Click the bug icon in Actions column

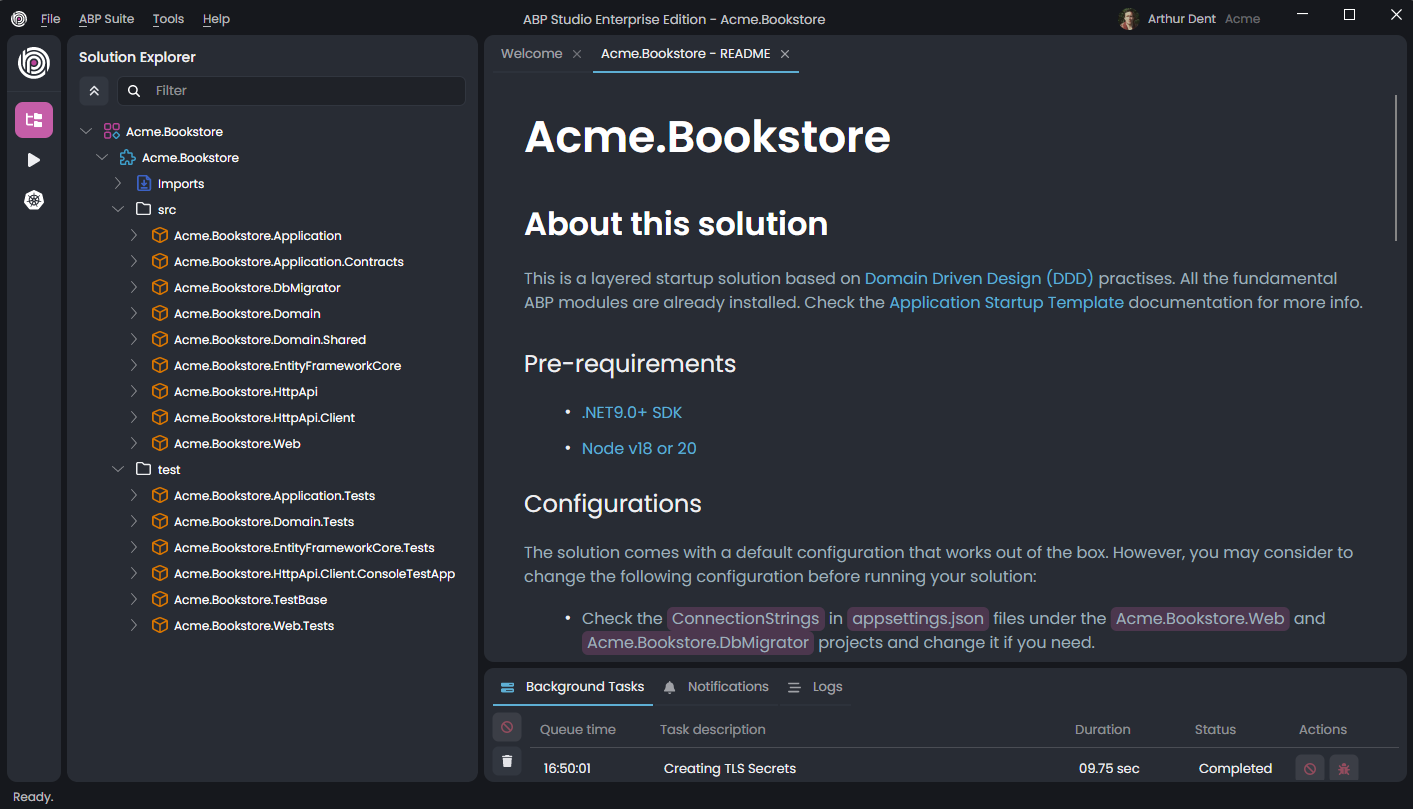coord(1344,769)
